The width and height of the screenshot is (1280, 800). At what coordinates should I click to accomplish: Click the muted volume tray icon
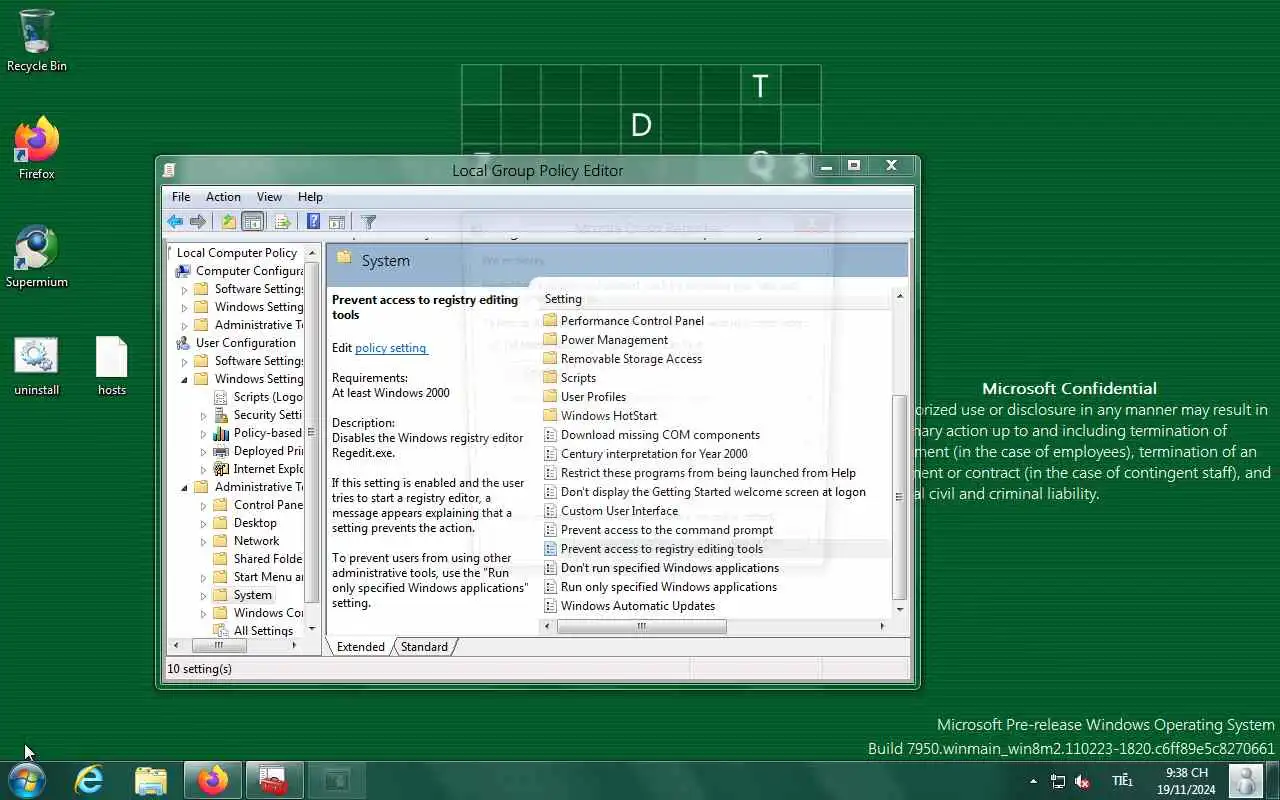(x=1082, y=781)
